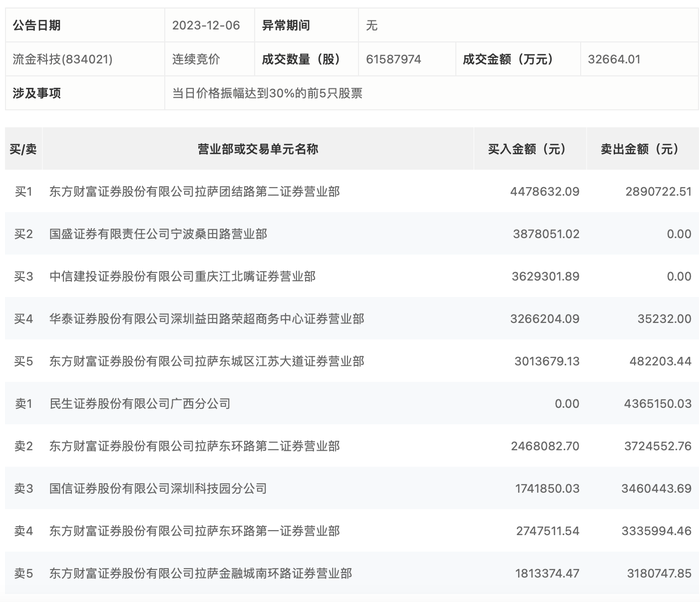Click the 买2 rank label
This screenshot has width=700, height=602.
click(x=24, y=234)
